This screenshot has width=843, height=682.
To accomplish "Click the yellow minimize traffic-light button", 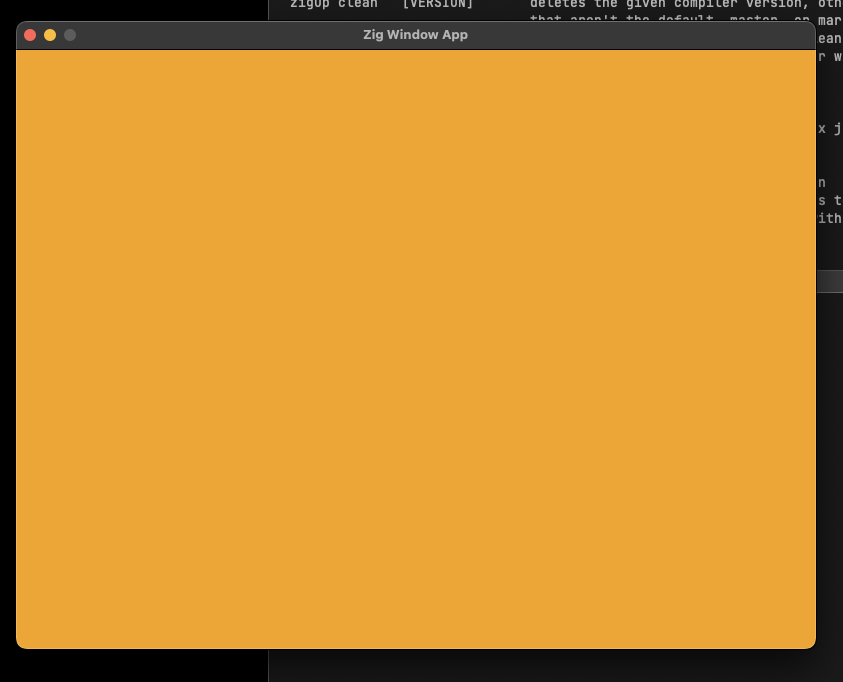I will pyautogui.click(x=49, y=33).
